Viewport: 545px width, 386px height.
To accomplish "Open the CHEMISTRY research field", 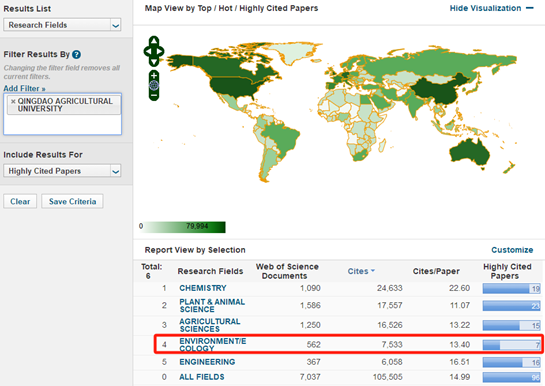I will click(x=203, y=288).
